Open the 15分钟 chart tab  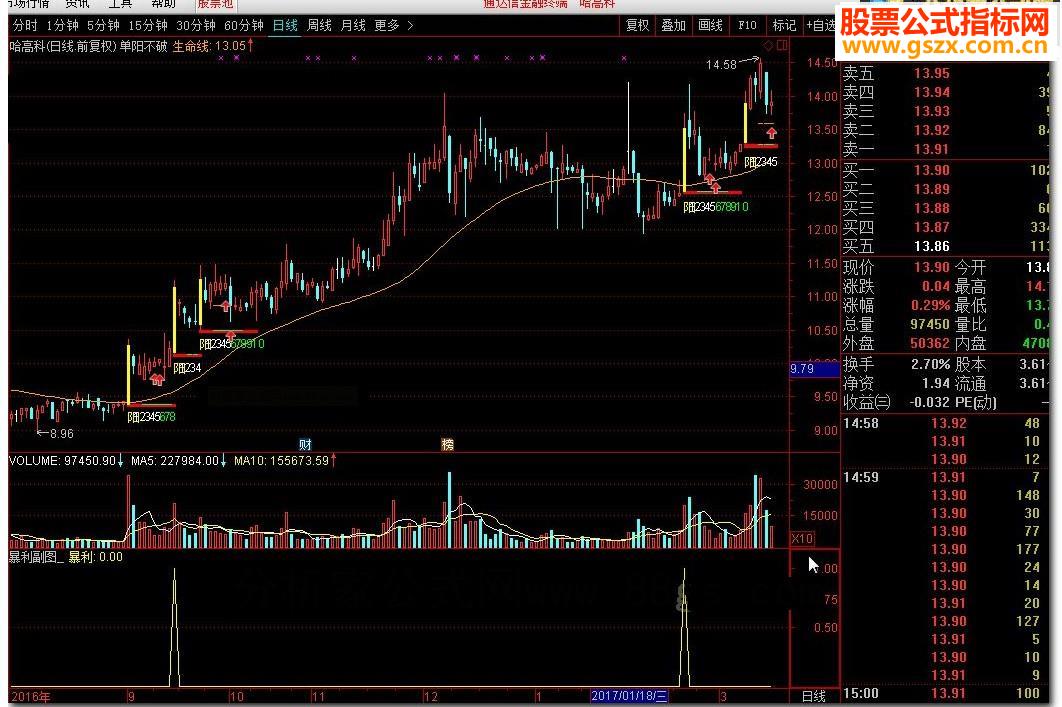click(x=148, y=26)
